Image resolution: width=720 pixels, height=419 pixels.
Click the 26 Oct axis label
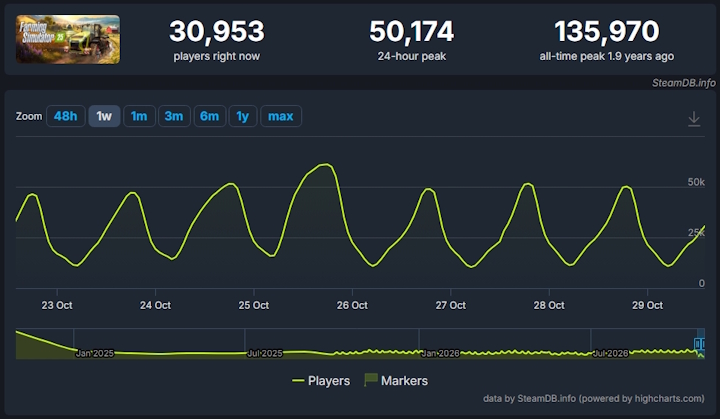pyautogui.click(x=352, y=305)
